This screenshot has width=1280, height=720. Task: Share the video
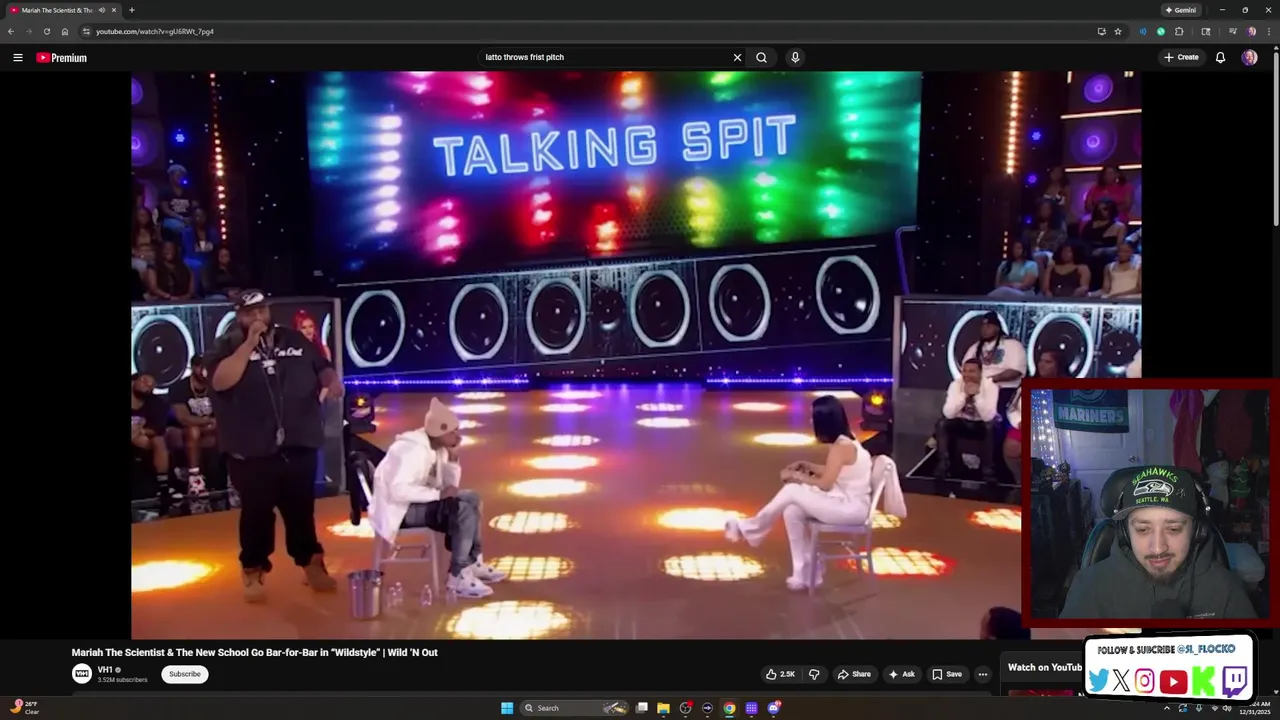pos(854,674)
